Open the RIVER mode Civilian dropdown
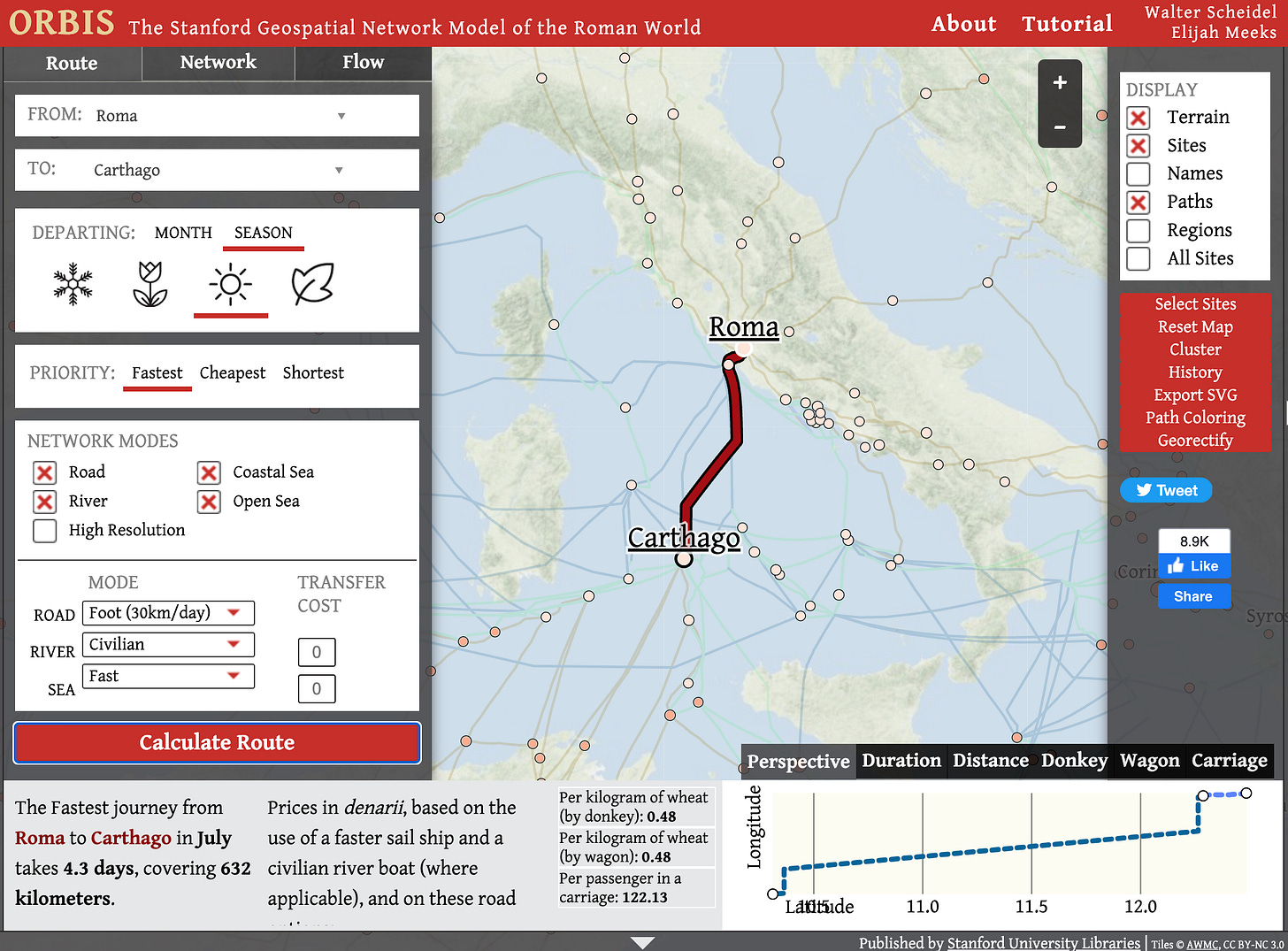 (168, 645)
